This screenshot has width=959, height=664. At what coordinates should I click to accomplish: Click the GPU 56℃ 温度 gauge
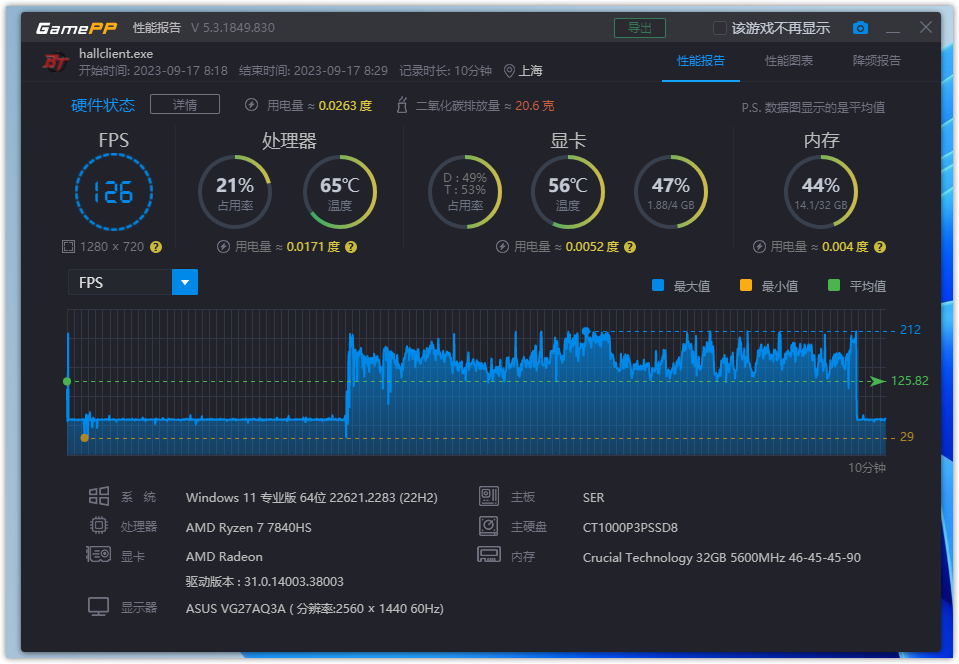(x=568, y=192)
